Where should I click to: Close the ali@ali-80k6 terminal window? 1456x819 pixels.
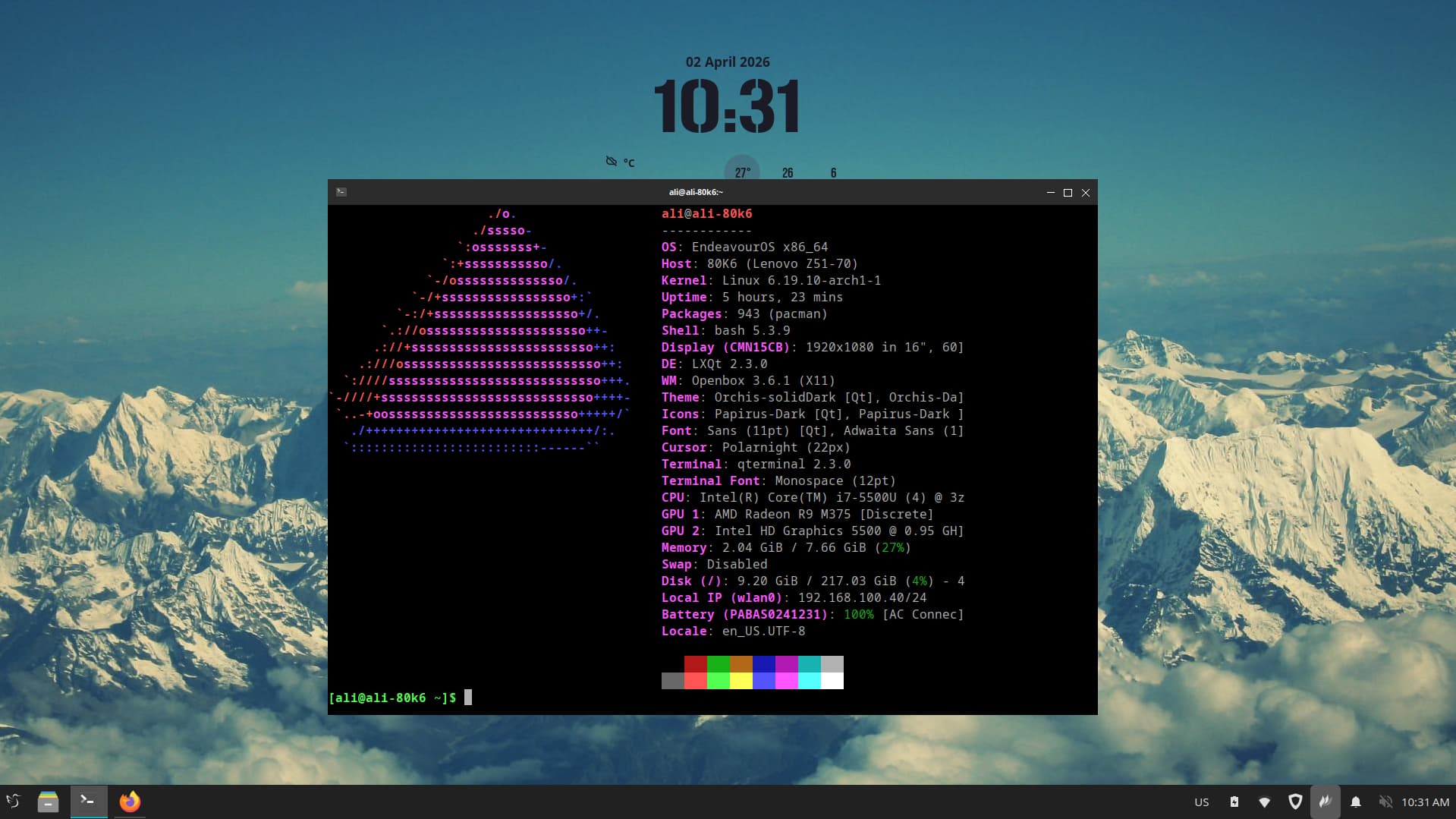[x=1086, y=193]
